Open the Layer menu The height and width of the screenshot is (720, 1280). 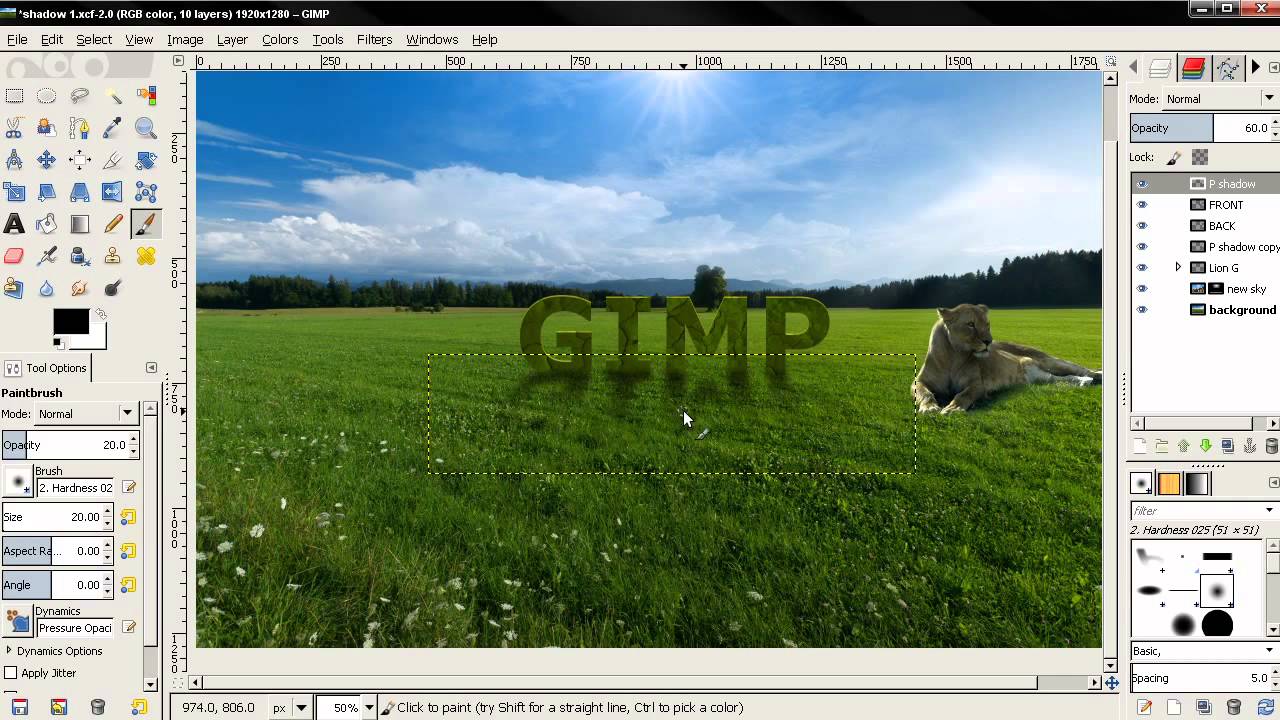[232, 39]
